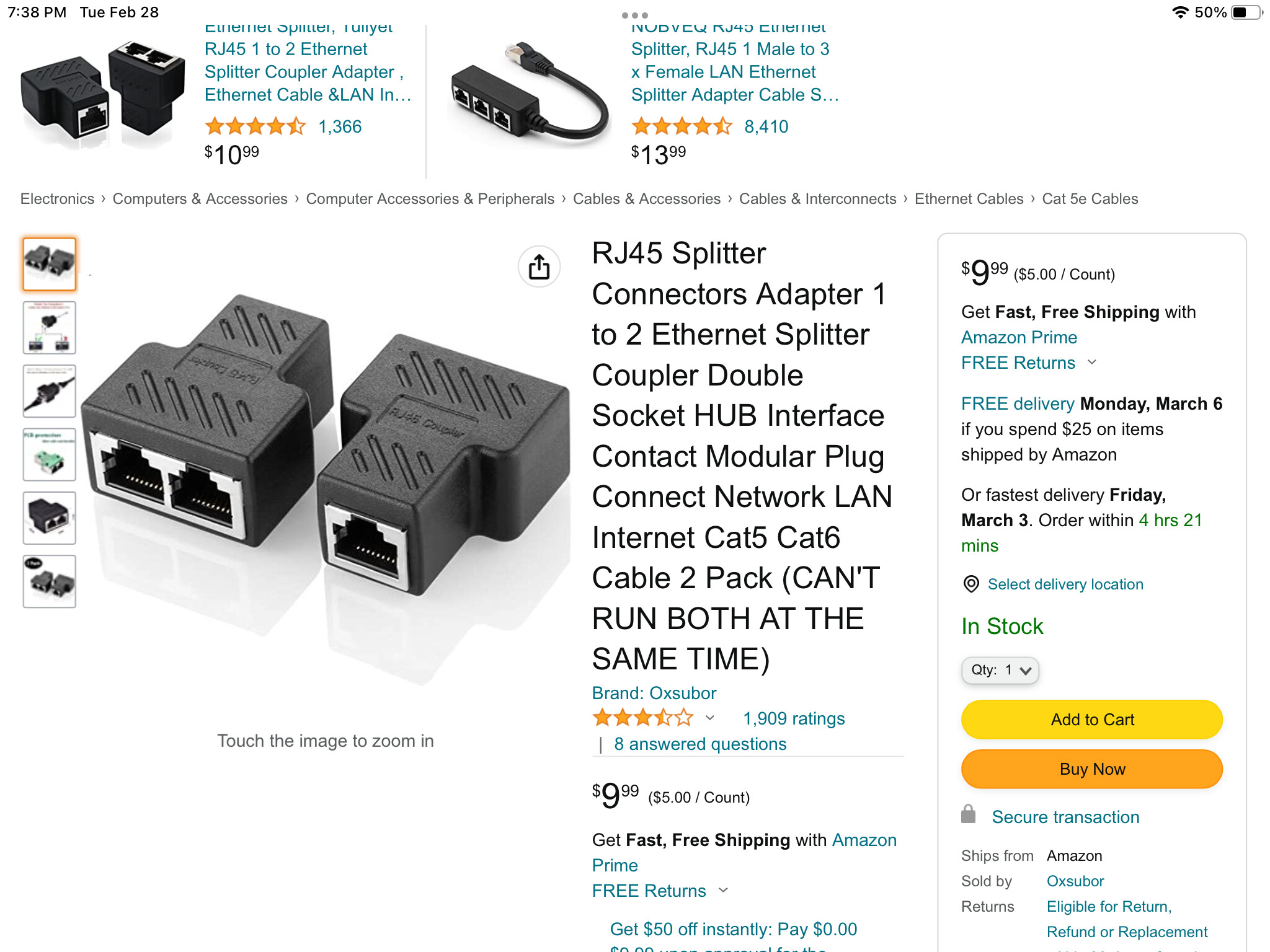1270x952 pixels.
Task: Expand FREE Returns chevron in buy box
Action: point(1092,363)
